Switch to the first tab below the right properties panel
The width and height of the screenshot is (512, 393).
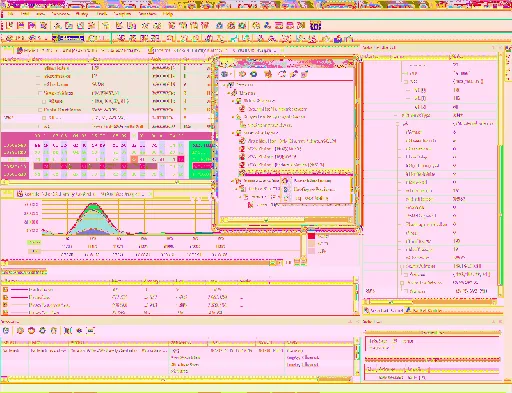(384, 310)
